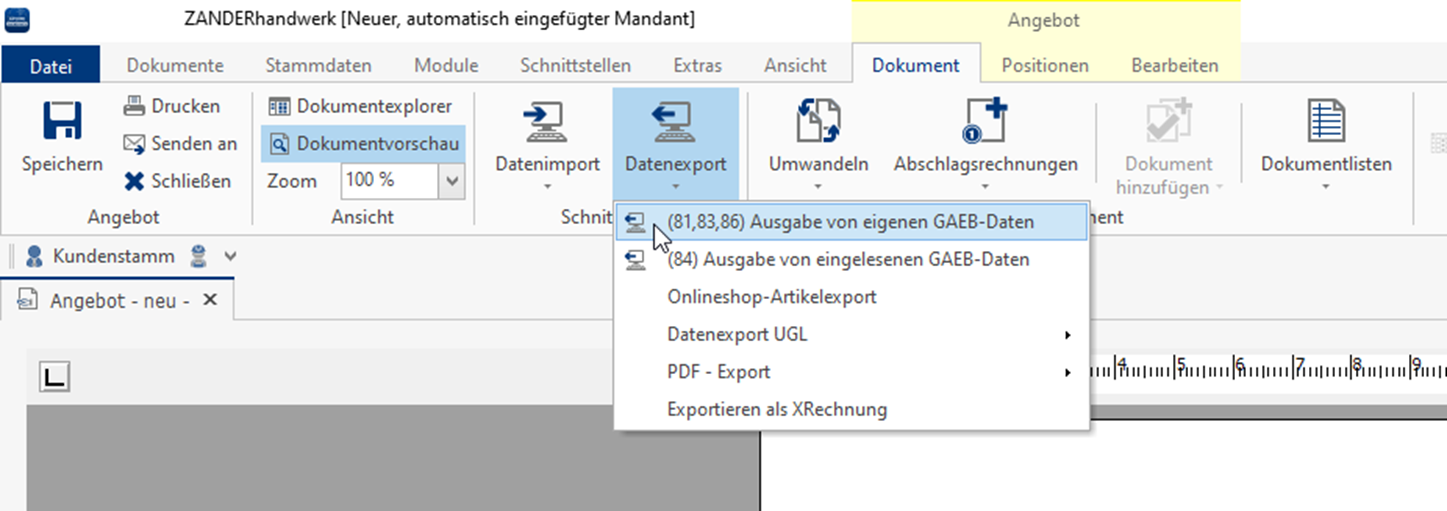Click the Schließen X icon in ribbon
Viewport: 1447px width, 511px height.
(x=135, y=181)
